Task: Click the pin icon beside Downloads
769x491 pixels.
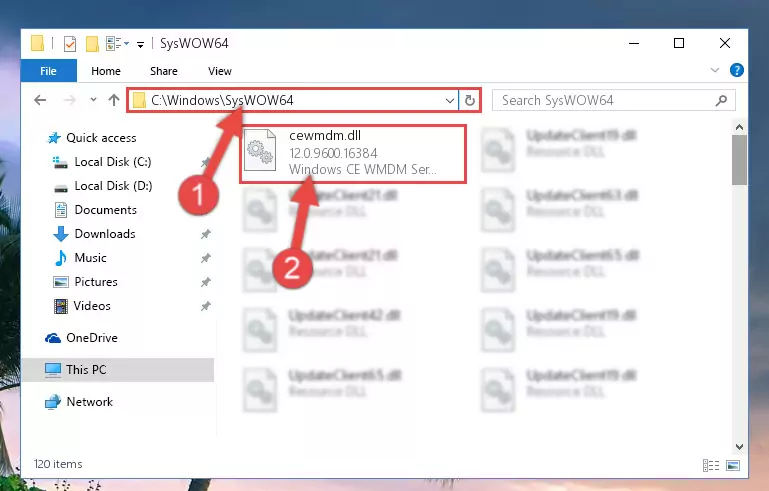Action: [x=205, y=234]
